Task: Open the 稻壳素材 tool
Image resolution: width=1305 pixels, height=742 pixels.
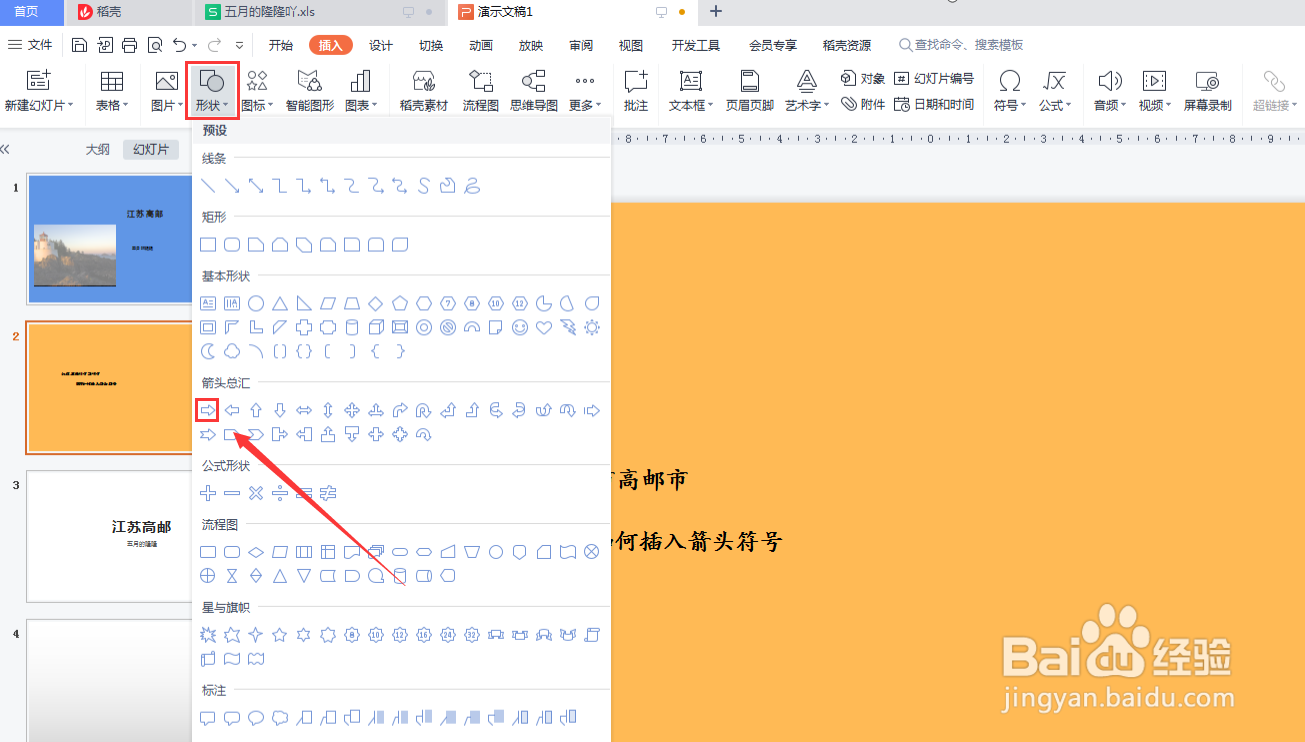Action: click(424, 91)
